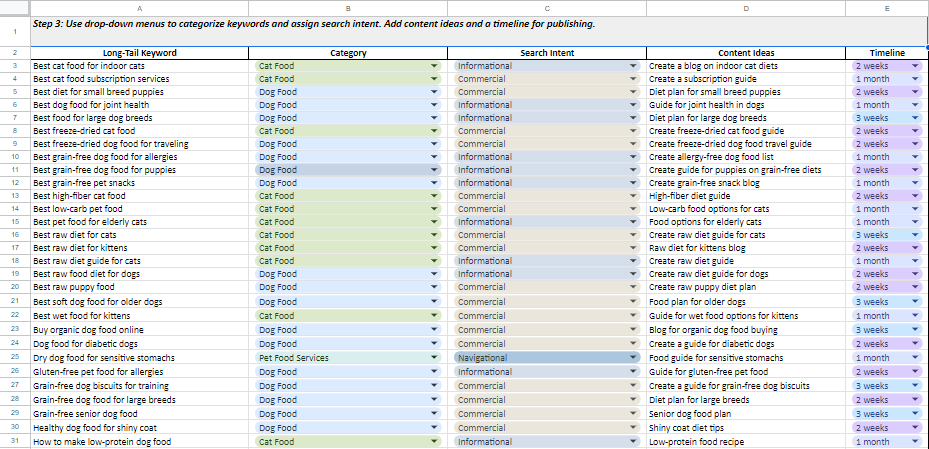929x449 pixels.
Task: Select column E header
Action: point(887,7)
